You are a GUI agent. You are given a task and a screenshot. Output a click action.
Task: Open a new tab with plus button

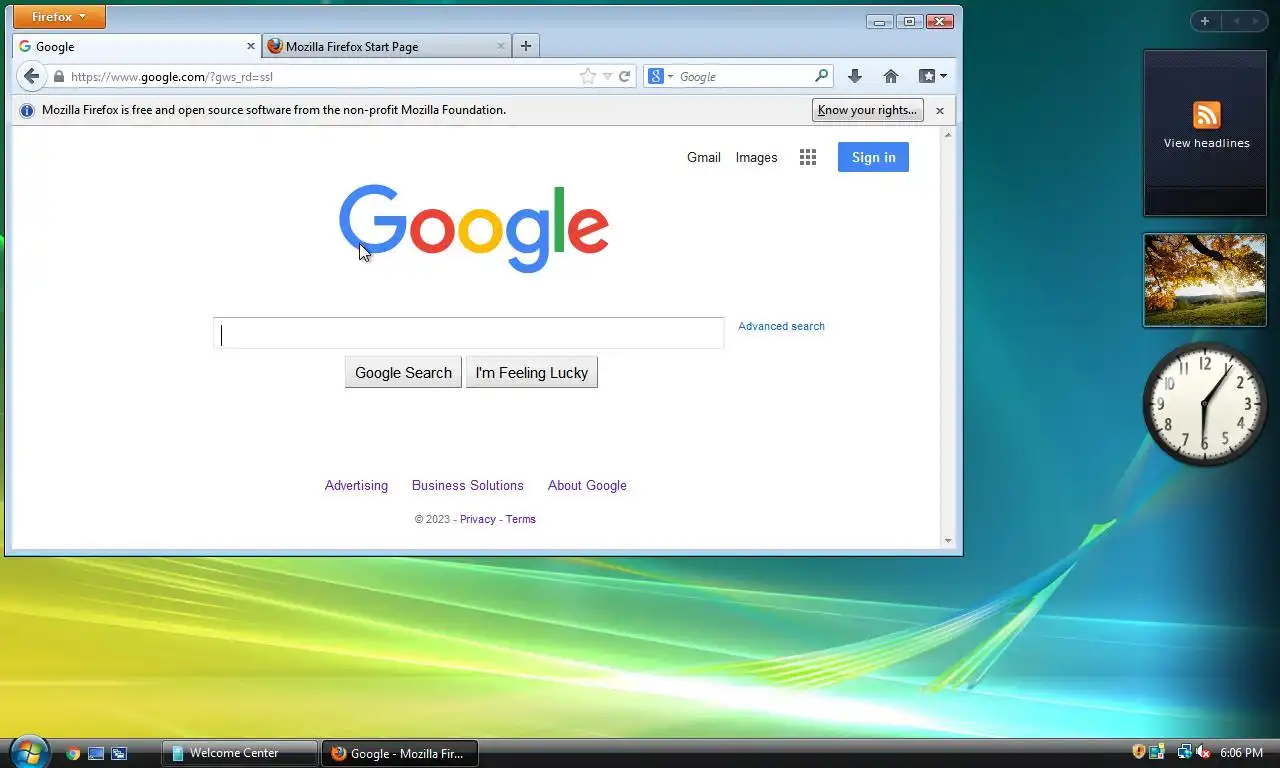pyautogui.click(x=526, y=46)
